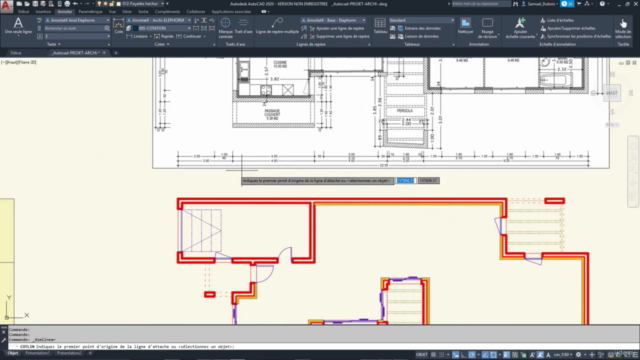Select the Cote dimension tool
The height and width of the screenshot is (360, 640).
(118, 27)
